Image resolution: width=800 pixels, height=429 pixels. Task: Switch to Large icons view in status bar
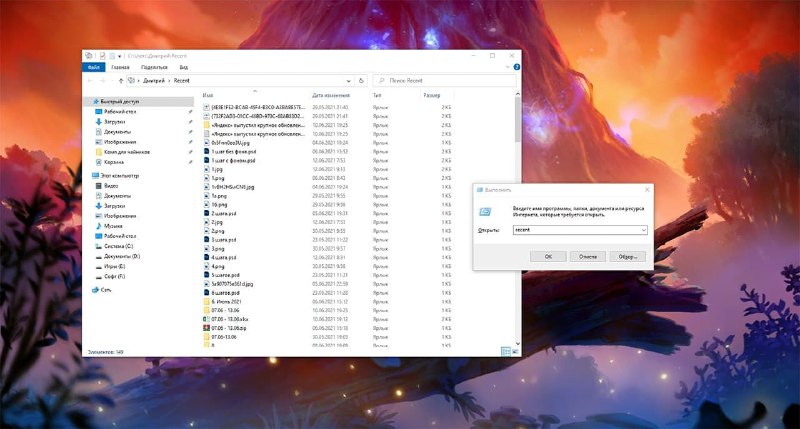(515, 351)
